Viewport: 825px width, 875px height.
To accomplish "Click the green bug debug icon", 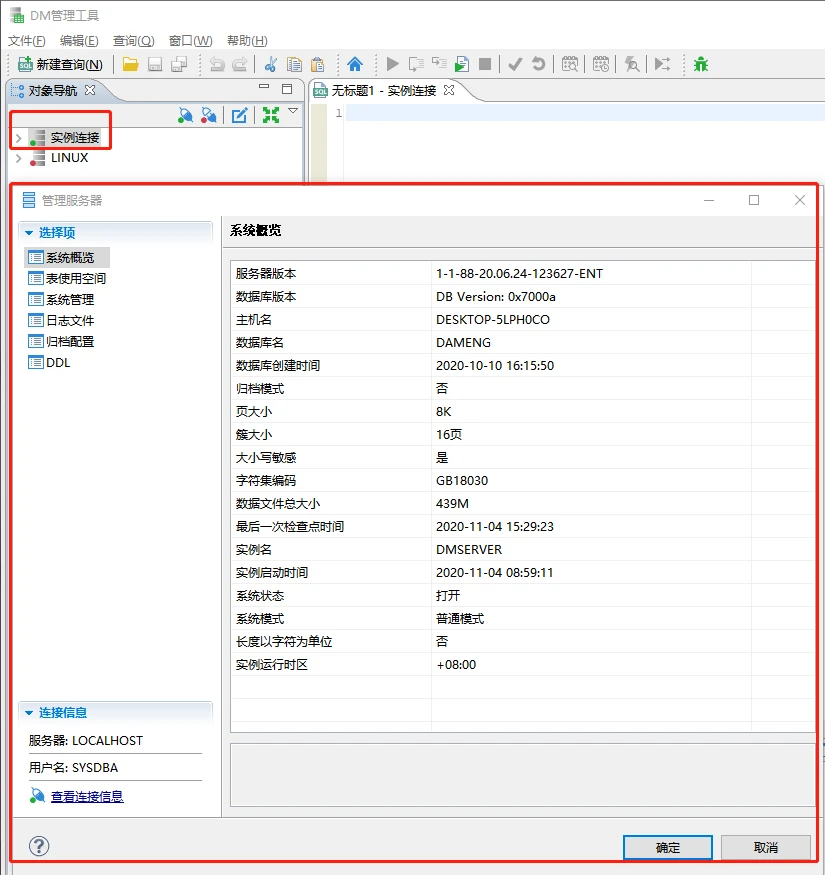I will (701, 65).
